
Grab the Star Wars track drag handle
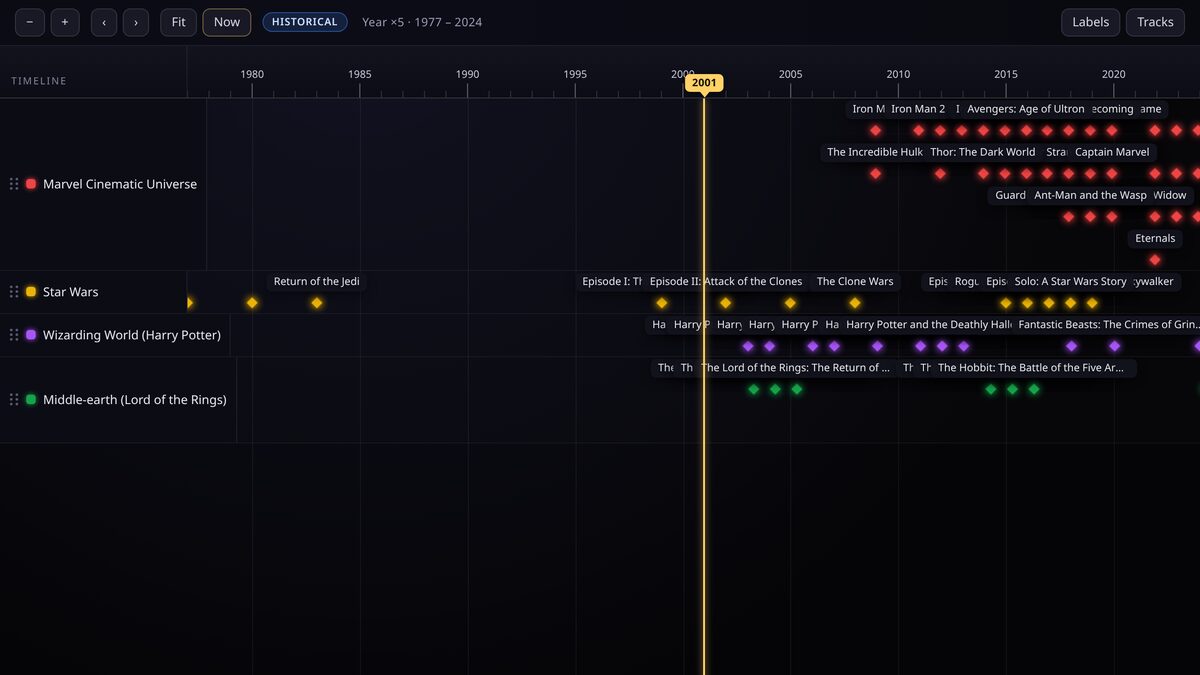[14, 292]
